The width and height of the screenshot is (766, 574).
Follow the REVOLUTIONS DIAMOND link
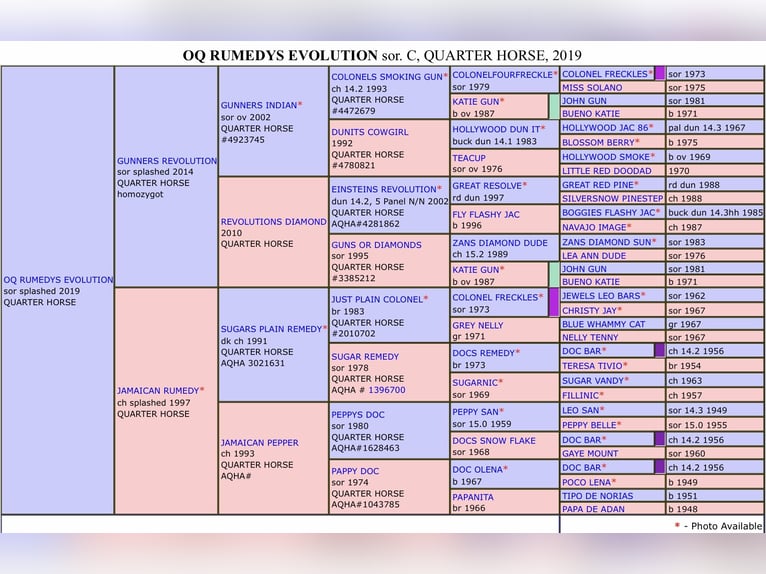click(x=273, y=222)
